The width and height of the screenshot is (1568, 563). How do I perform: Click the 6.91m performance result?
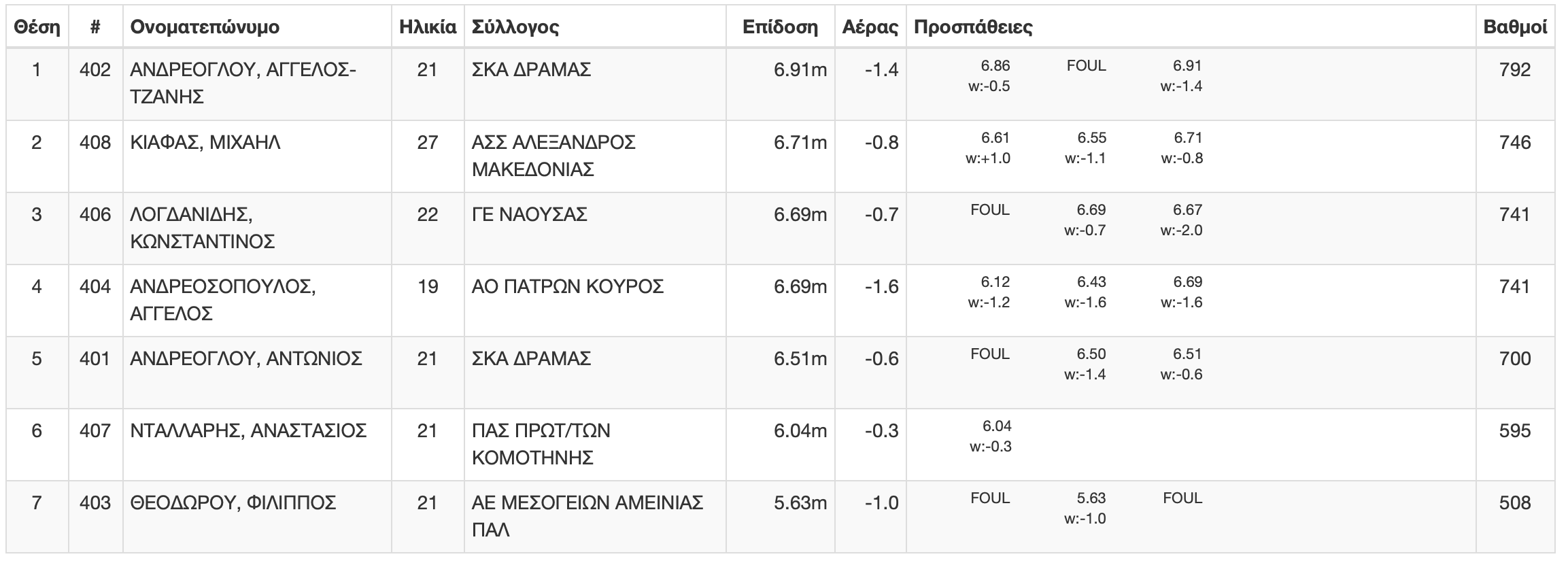pyautogui.click(x=800, y=69)
